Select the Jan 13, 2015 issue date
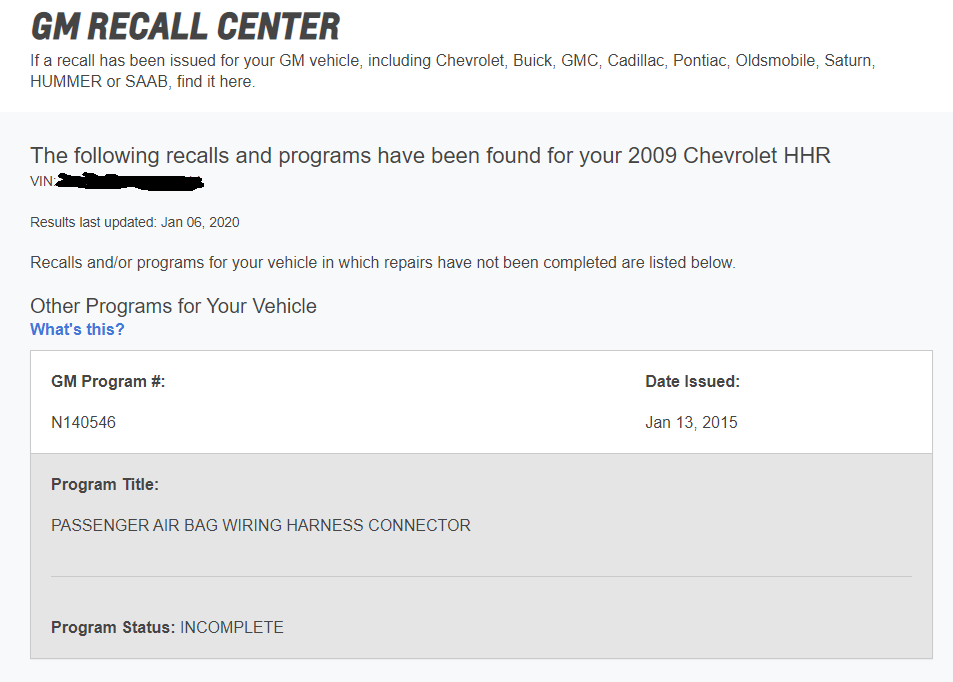This screenshot has height=682, width=953. [x=691, y=423]
